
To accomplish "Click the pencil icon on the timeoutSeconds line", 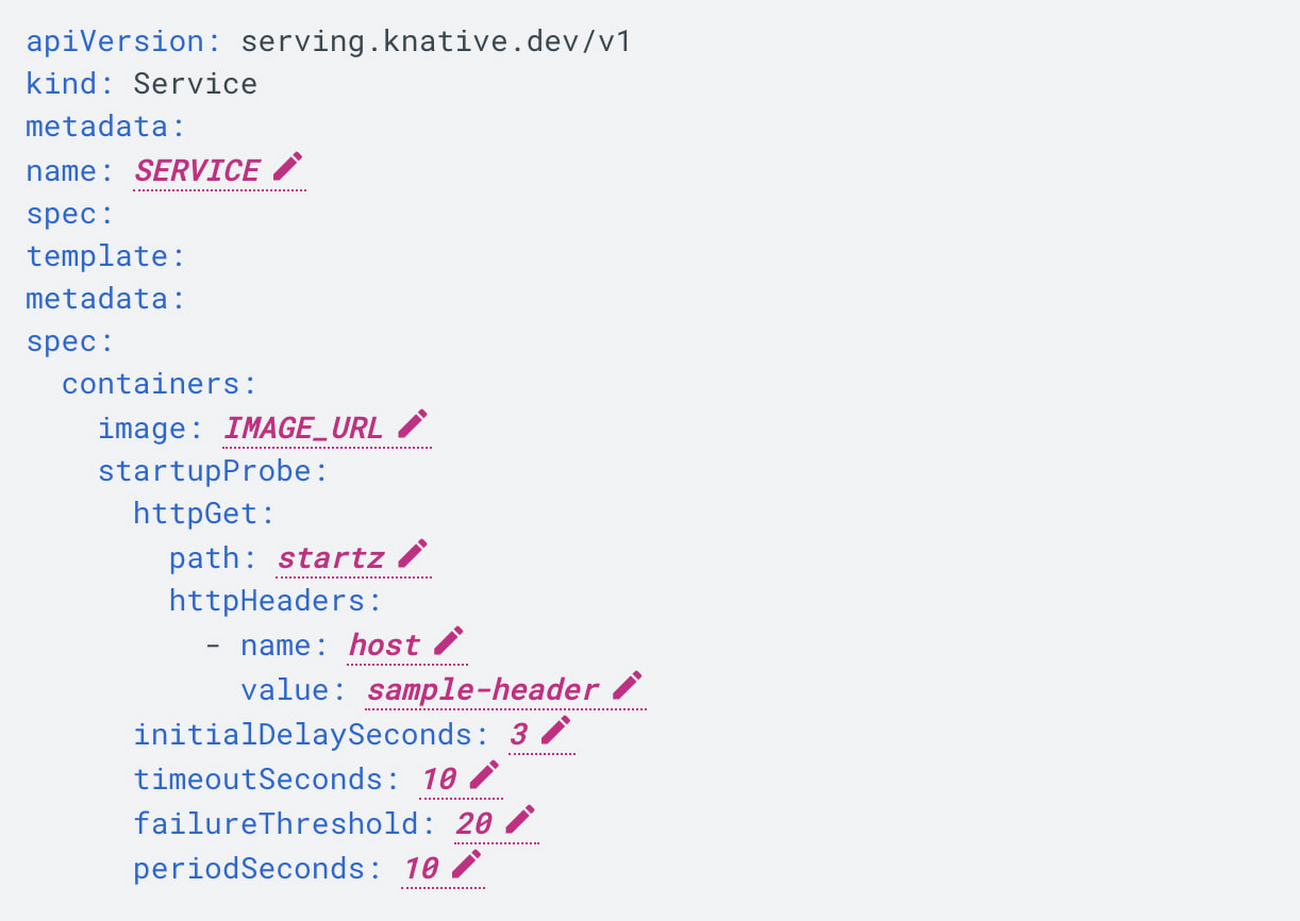I will [x=483, y=775].
